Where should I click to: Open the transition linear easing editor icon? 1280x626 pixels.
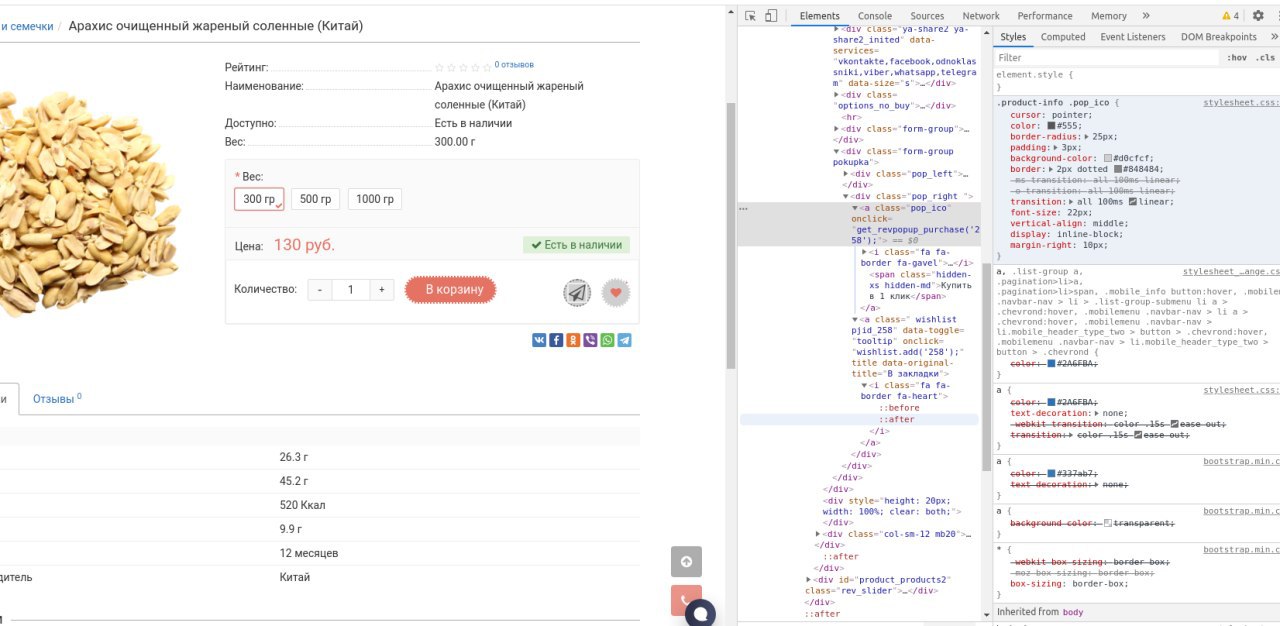coord(1132,202)
